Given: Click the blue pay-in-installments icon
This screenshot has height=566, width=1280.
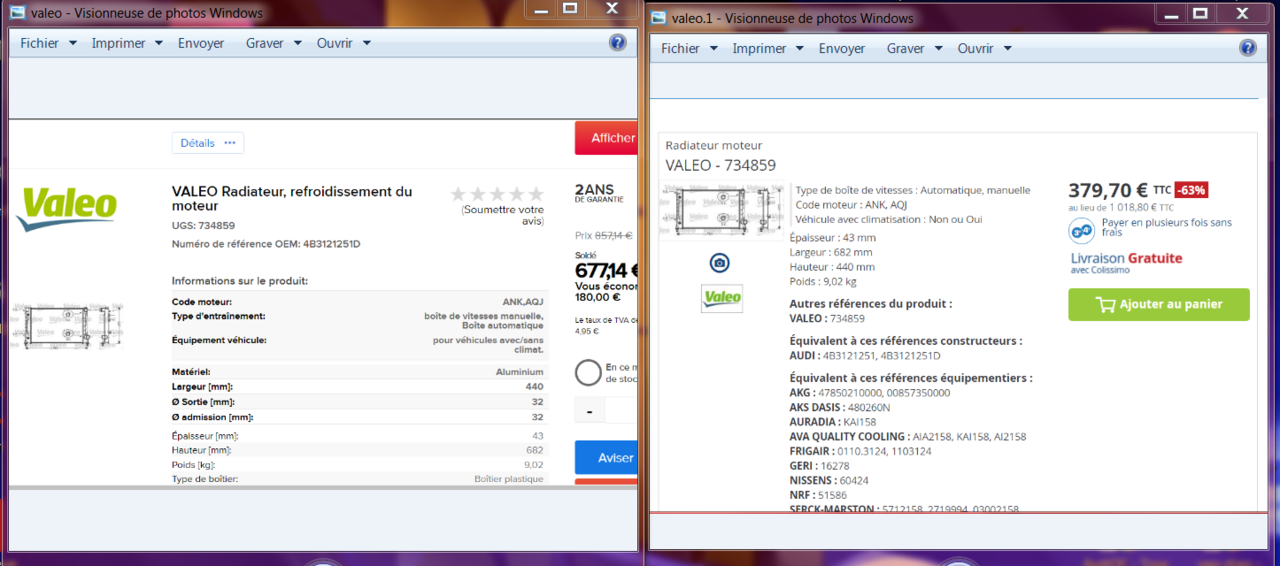Looking at the screenshot, I should 1081,231.
